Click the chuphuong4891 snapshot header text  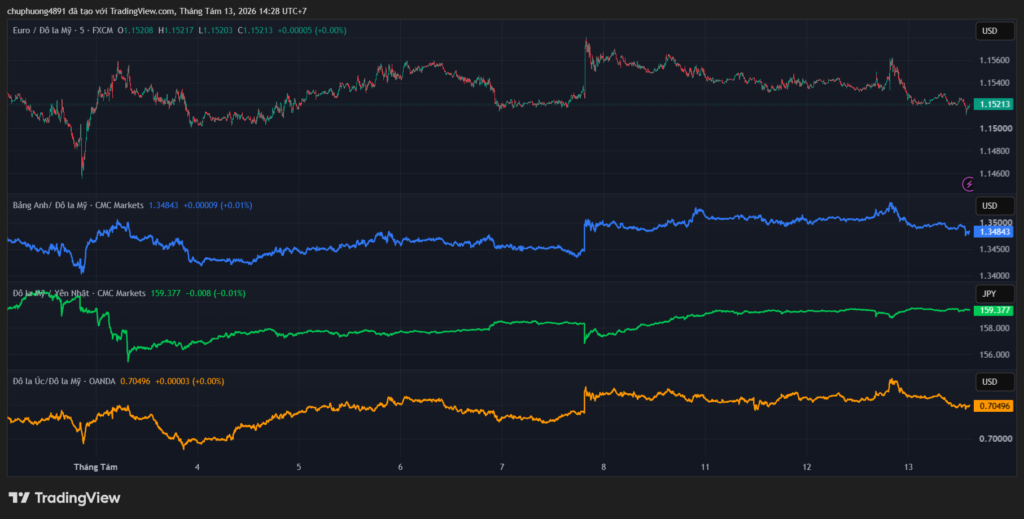click(x=157, y=11)
